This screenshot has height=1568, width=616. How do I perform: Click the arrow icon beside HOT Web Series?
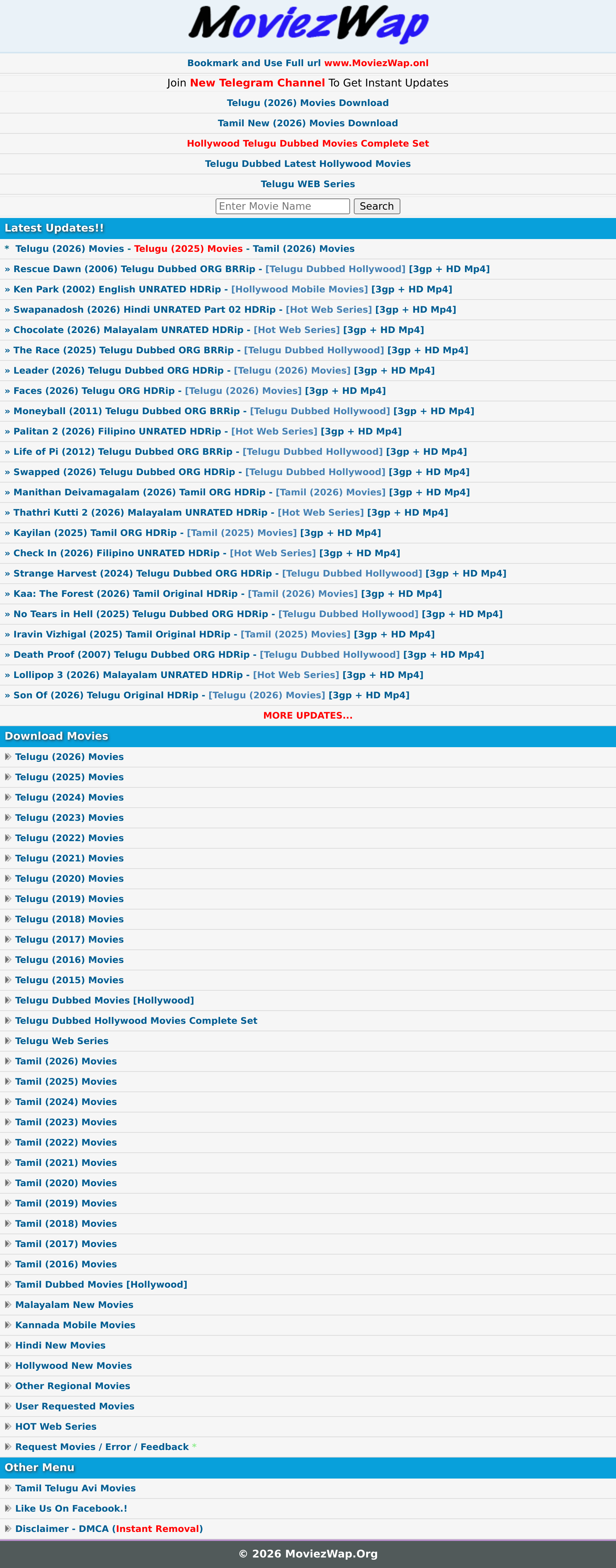[8, 1426]
